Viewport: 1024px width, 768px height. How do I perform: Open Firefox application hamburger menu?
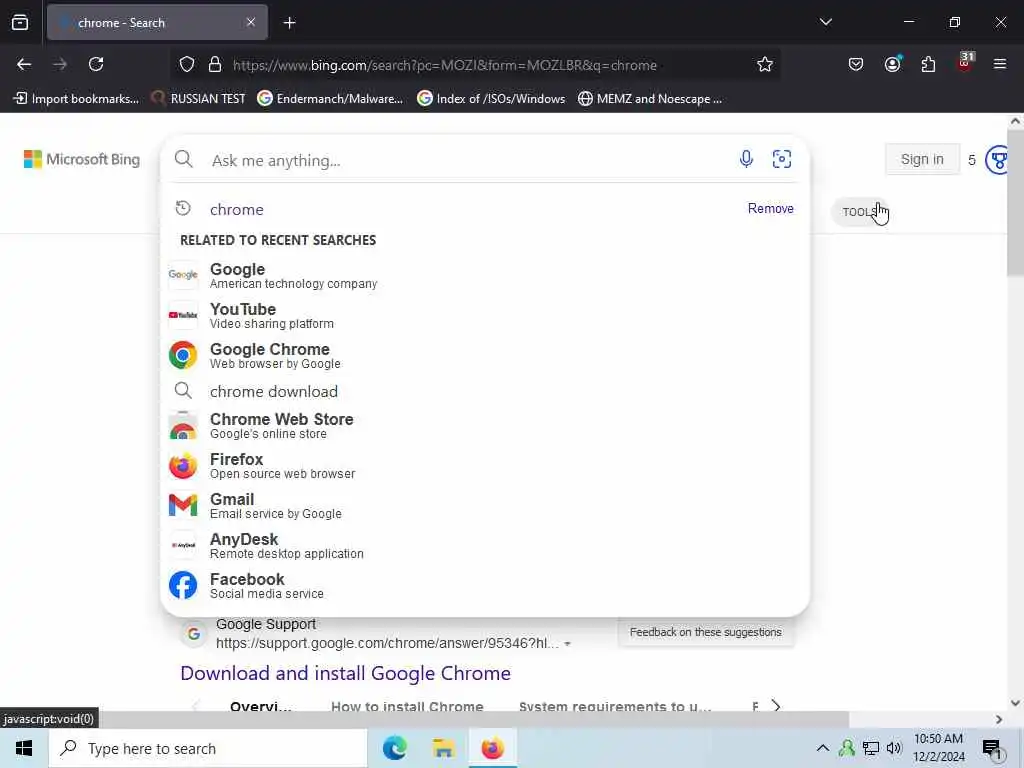click(x=1000, y=65)
